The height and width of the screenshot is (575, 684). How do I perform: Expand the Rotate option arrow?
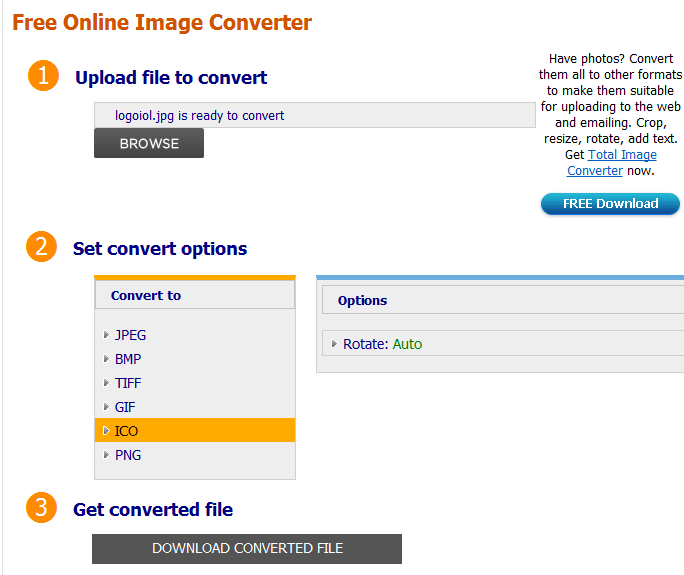coord(334,344)
